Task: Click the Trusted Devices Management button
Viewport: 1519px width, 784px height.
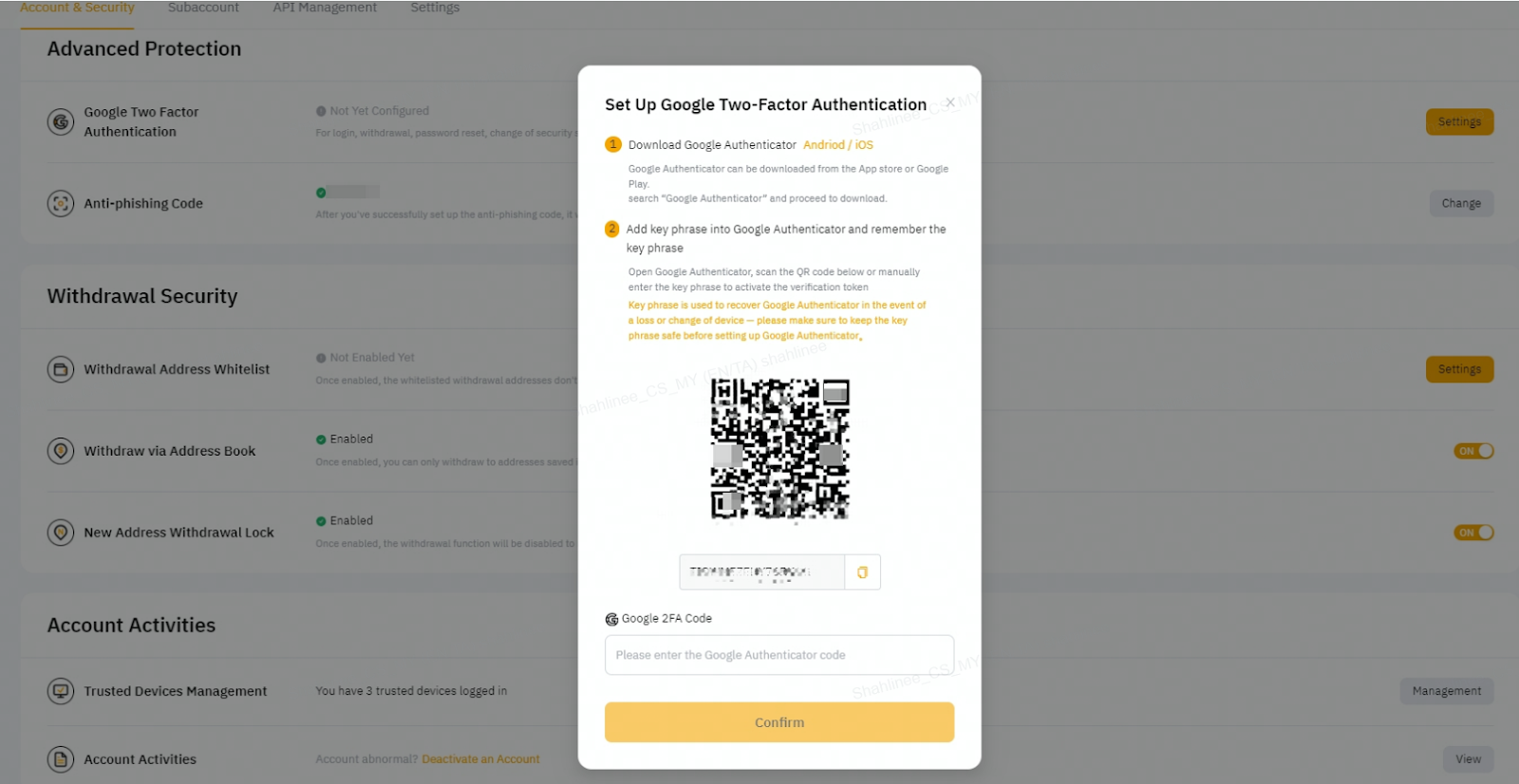Action: (1446, 691)
